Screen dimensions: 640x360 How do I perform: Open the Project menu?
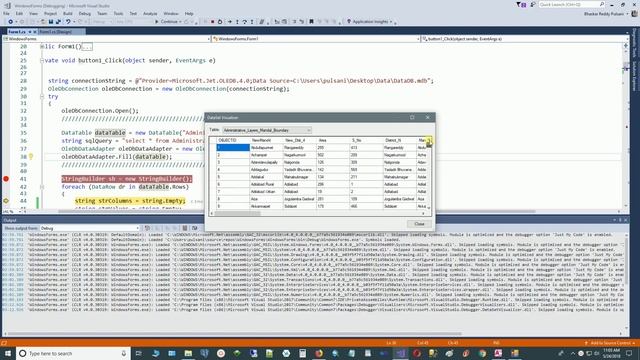(x=51, y=13)
